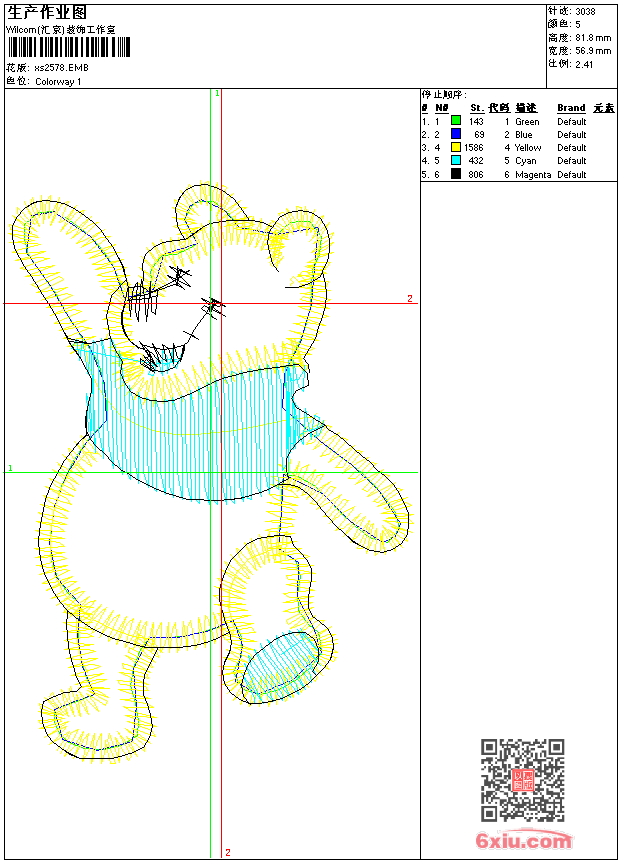Click 'Default' brand in the Green row
The width and height of the screenshot is (620, 860).
coord(572,122)
